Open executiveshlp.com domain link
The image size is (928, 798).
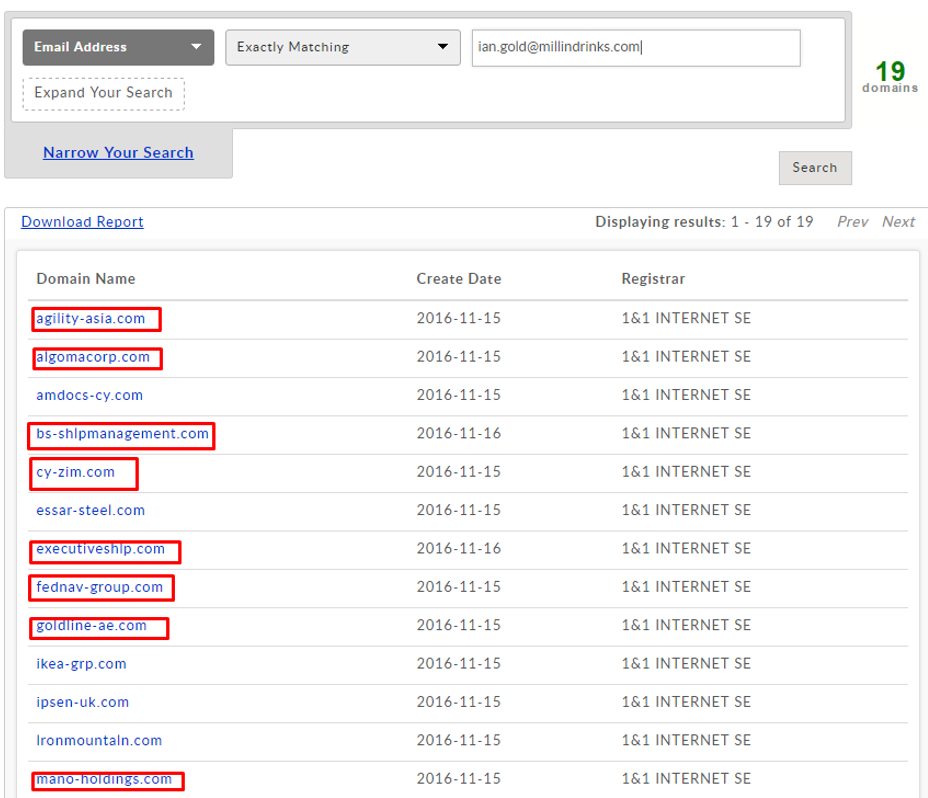click(101, 549)
